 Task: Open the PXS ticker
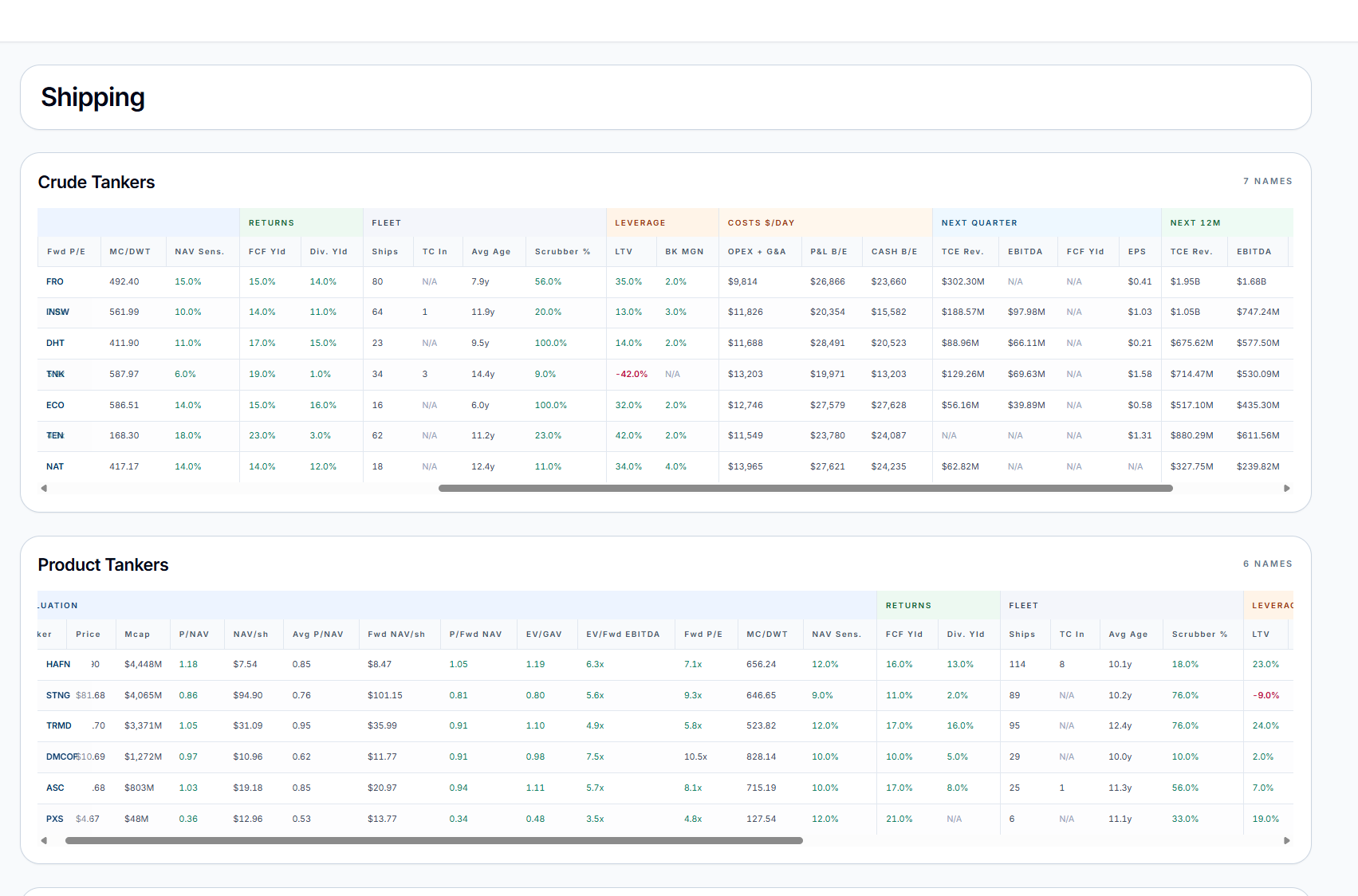click(55, 819)
